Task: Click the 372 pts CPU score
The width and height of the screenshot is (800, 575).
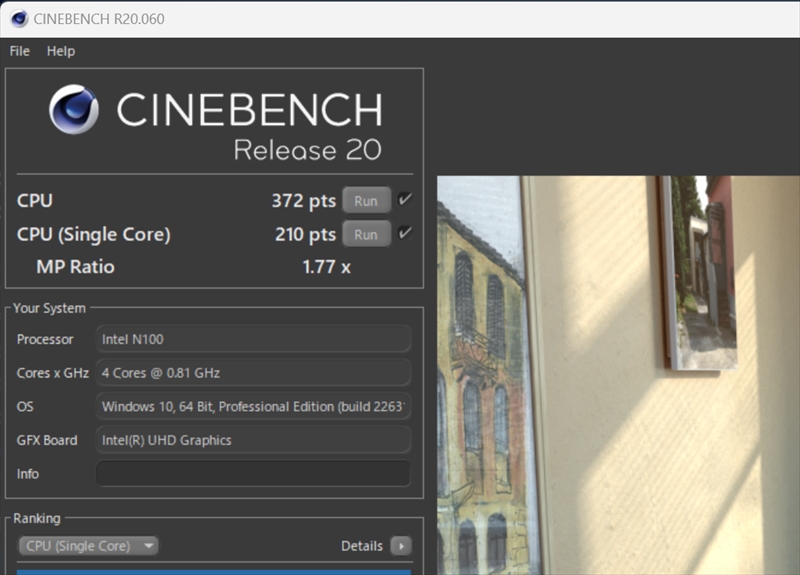Action: coord(304,201)
